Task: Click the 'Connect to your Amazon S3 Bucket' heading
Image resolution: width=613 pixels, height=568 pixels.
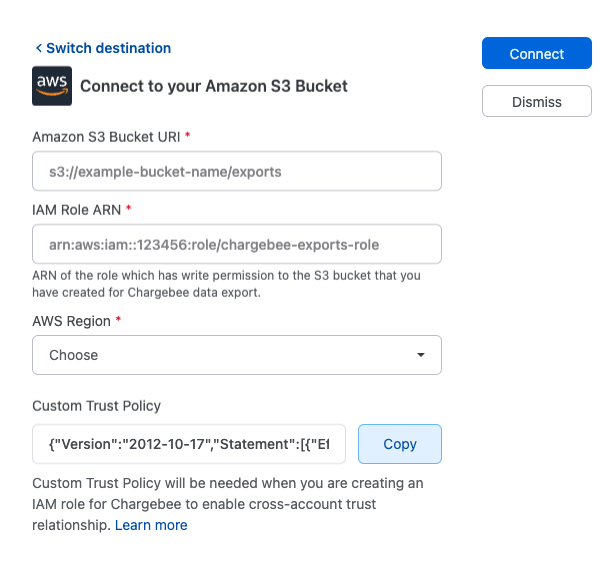Action: coord(214,86)
